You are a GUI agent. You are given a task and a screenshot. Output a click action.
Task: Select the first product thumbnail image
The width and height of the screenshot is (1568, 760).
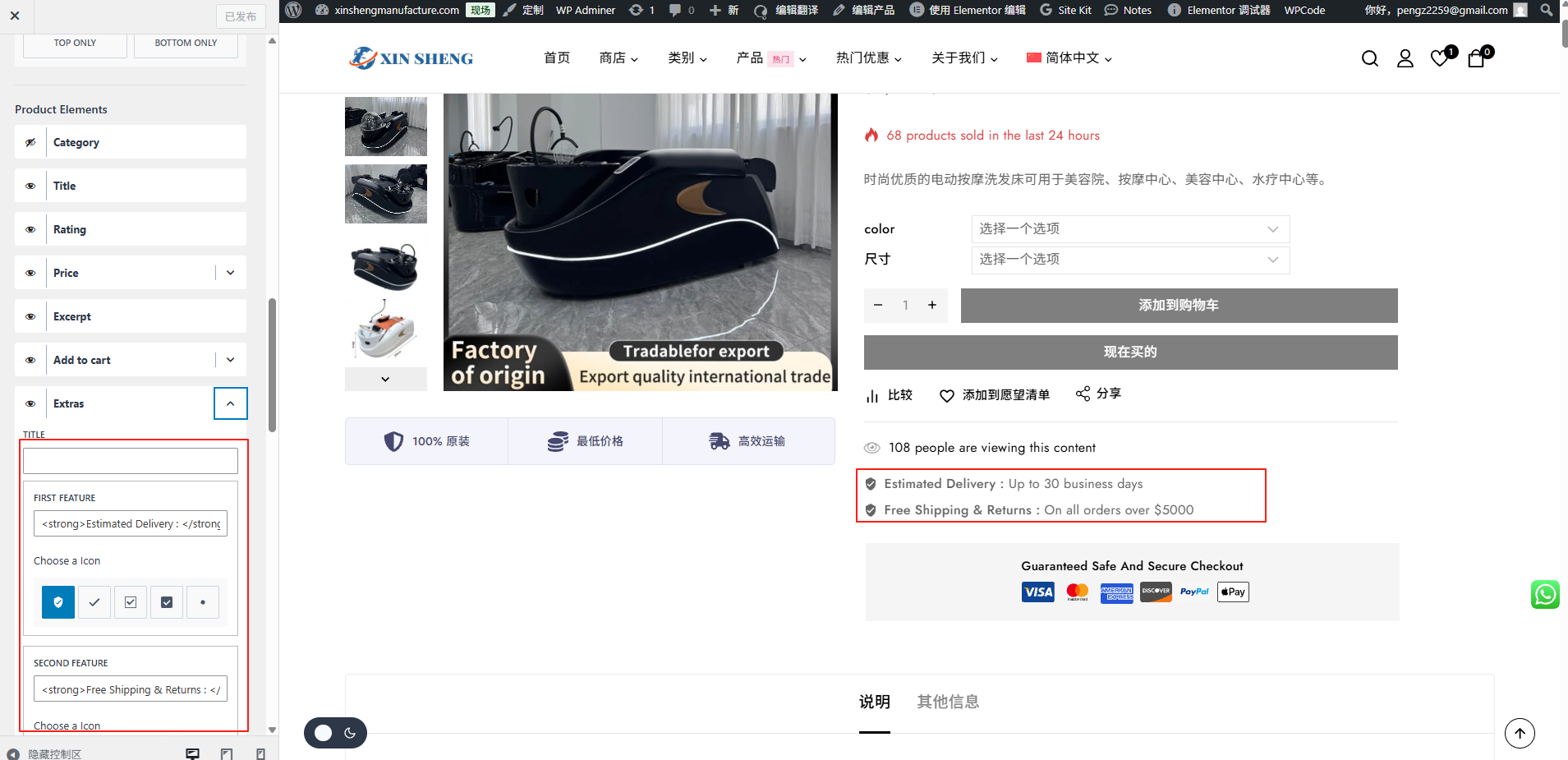coord(386,127)
